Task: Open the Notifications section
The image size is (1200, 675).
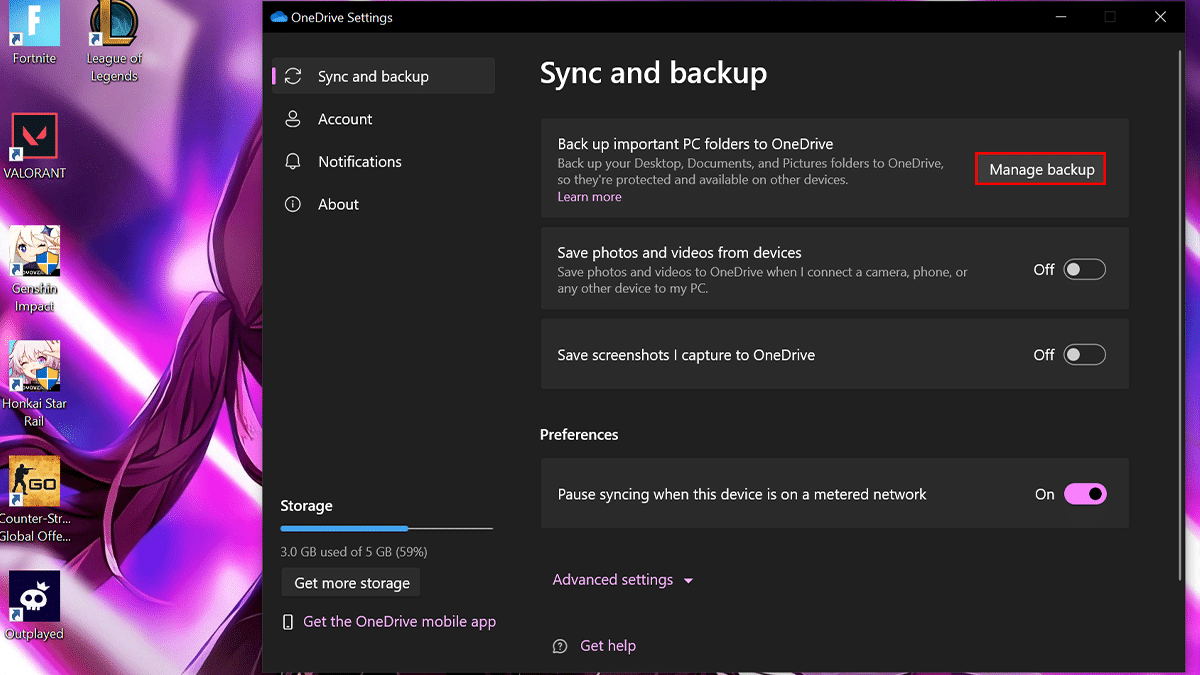Action: (359, 162)
